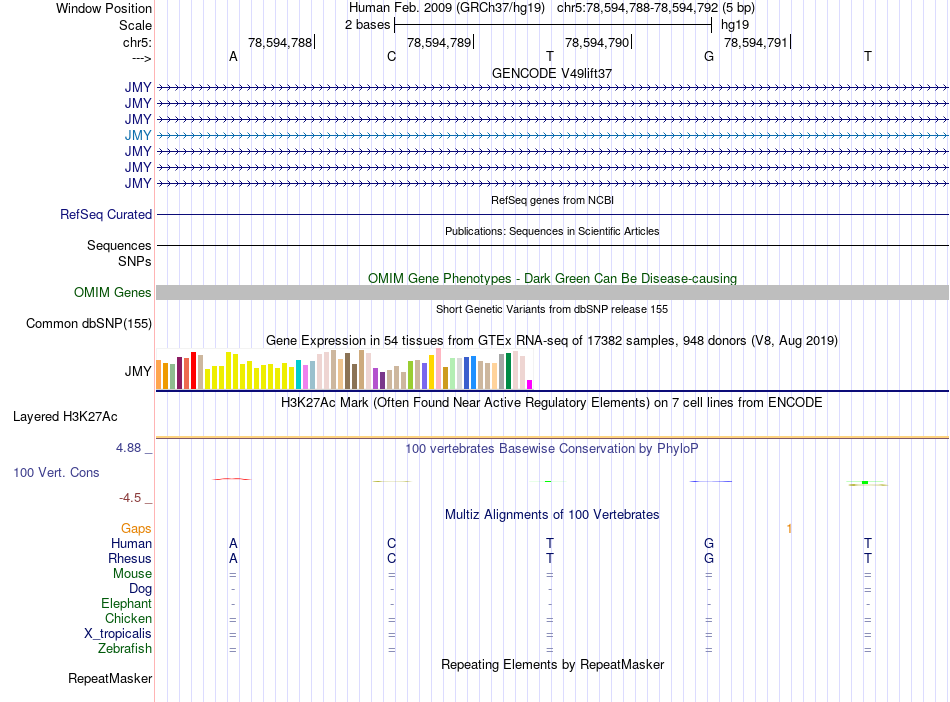Click the X_tropicalis species label
The height and width of the screenshot is (702, 950).
[x=118, y=634]
